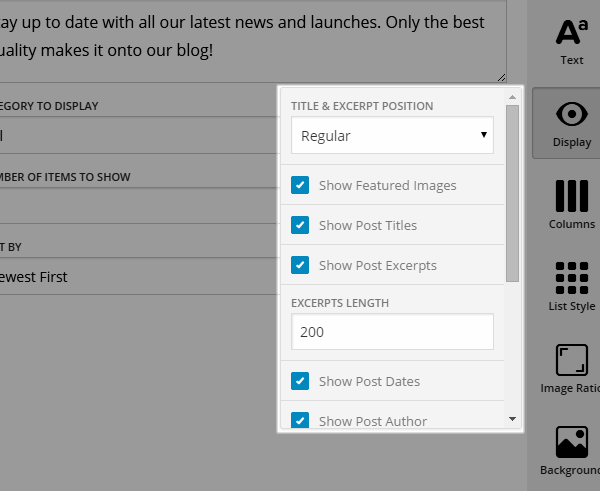
Task: Uncheck Show Post Titles checkbox
Action: pos(300,225)
